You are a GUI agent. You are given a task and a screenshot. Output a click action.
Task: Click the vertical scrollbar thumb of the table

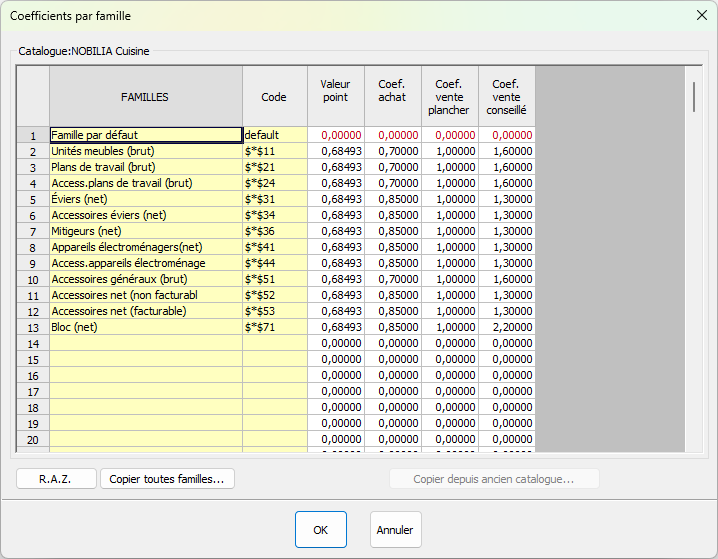pyautogui.click(x=693, y=97)
